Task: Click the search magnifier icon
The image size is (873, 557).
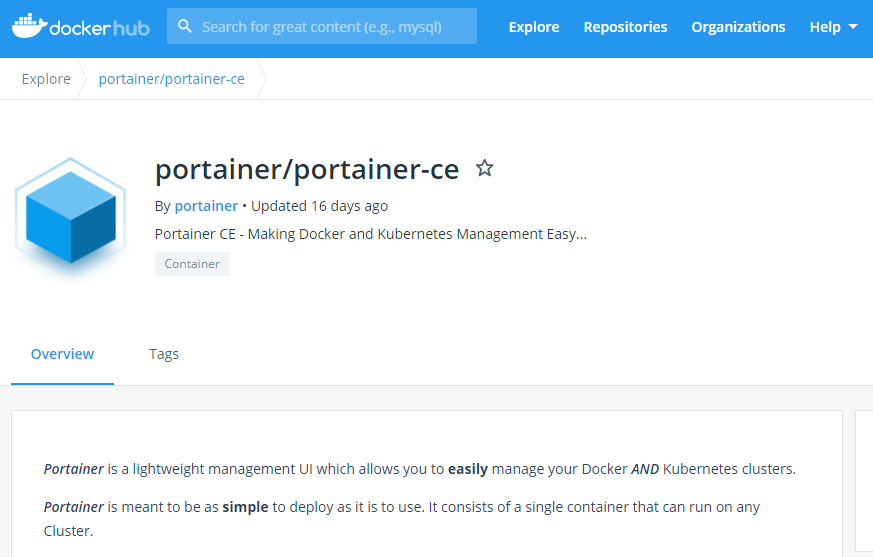Action: tap(184, 26)
